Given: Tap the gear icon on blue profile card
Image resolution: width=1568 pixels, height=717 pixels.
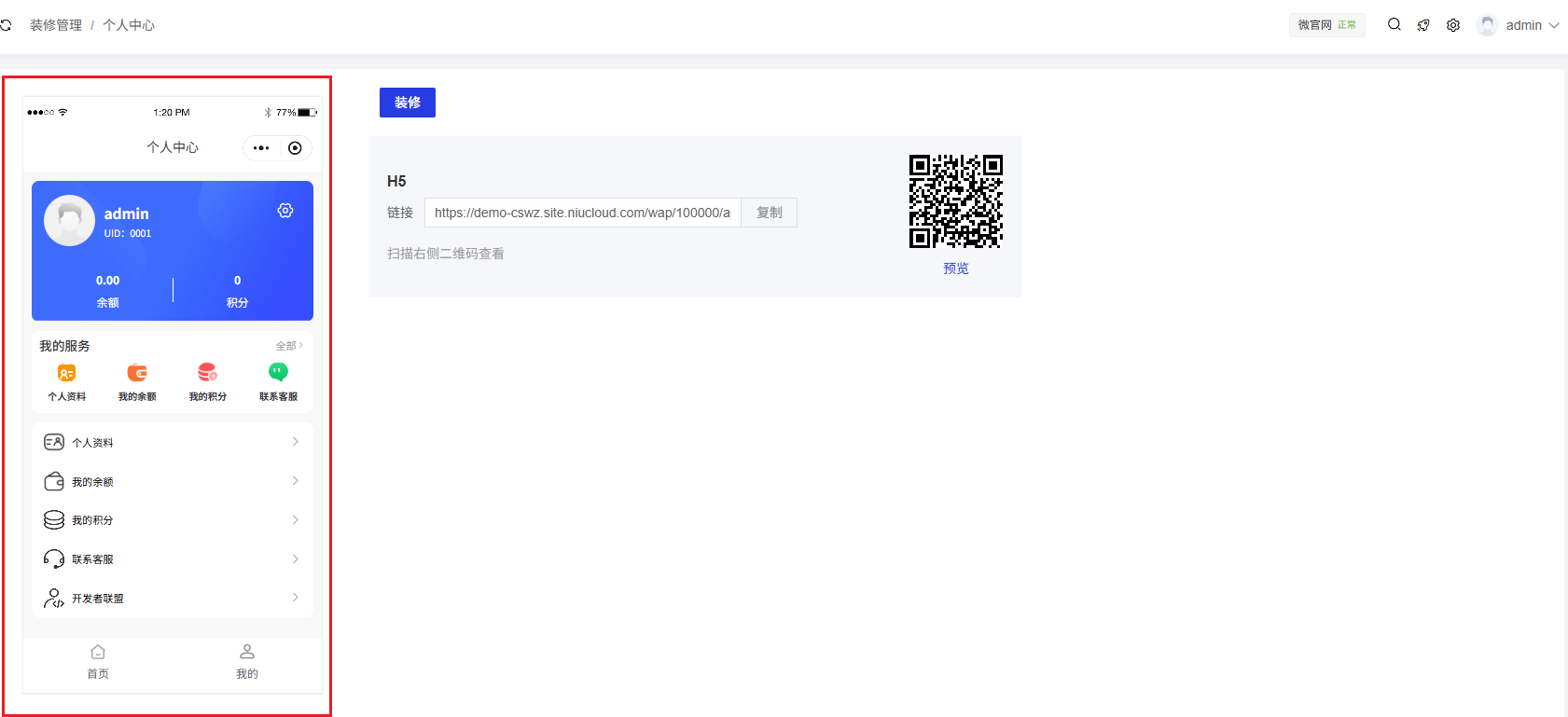Looking at the screenshot, I should [285, 211].
